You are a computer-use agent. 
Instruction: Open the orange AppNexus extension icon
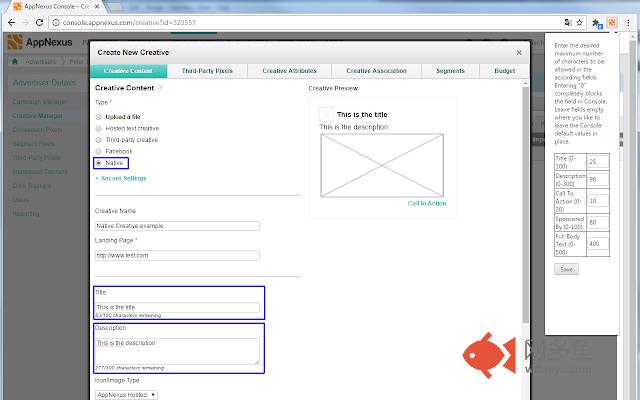611,22
